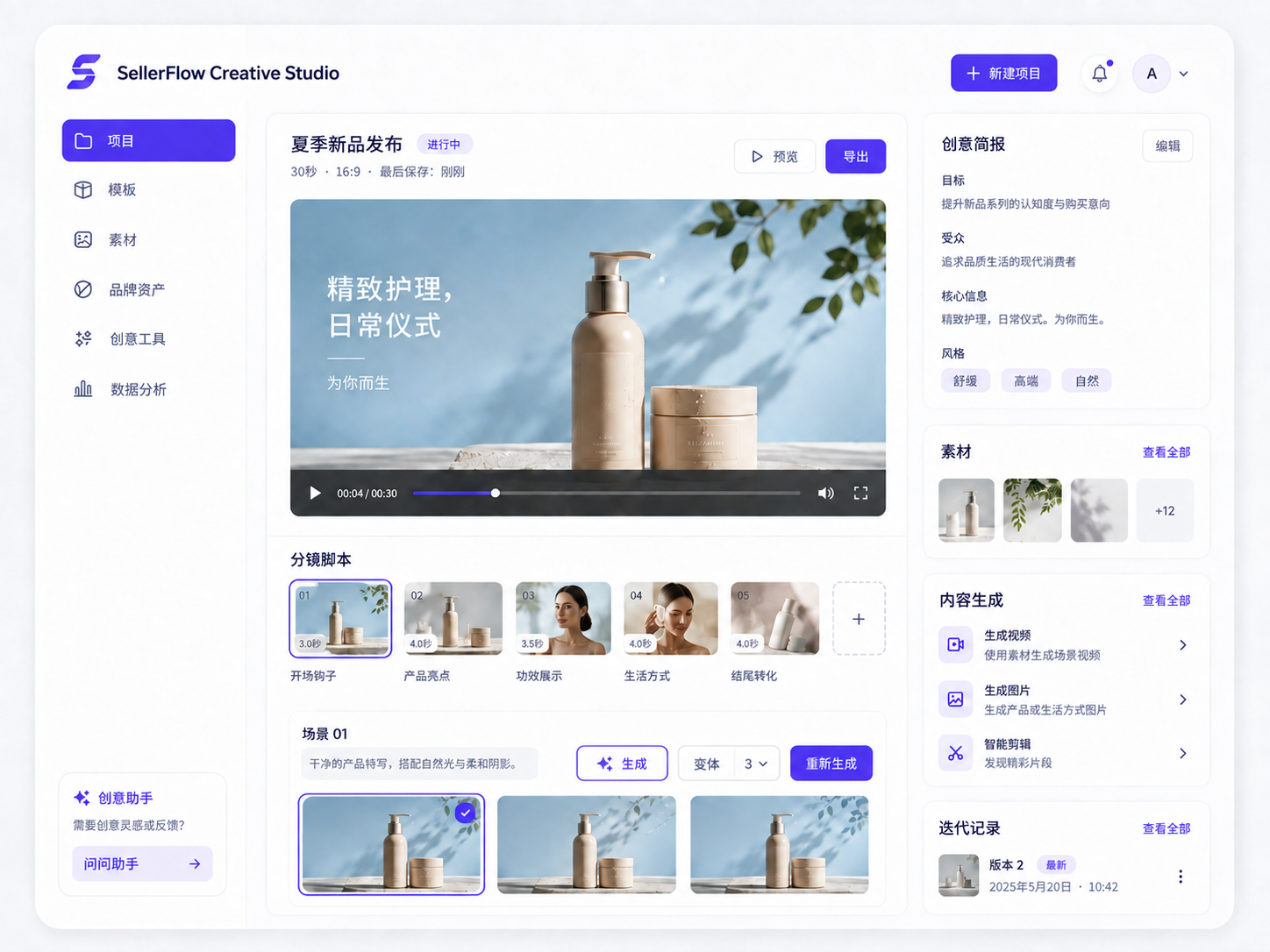Open 数据分析 in the sidebar
The height and width of the screenshot is (952, 1270).
148,389
